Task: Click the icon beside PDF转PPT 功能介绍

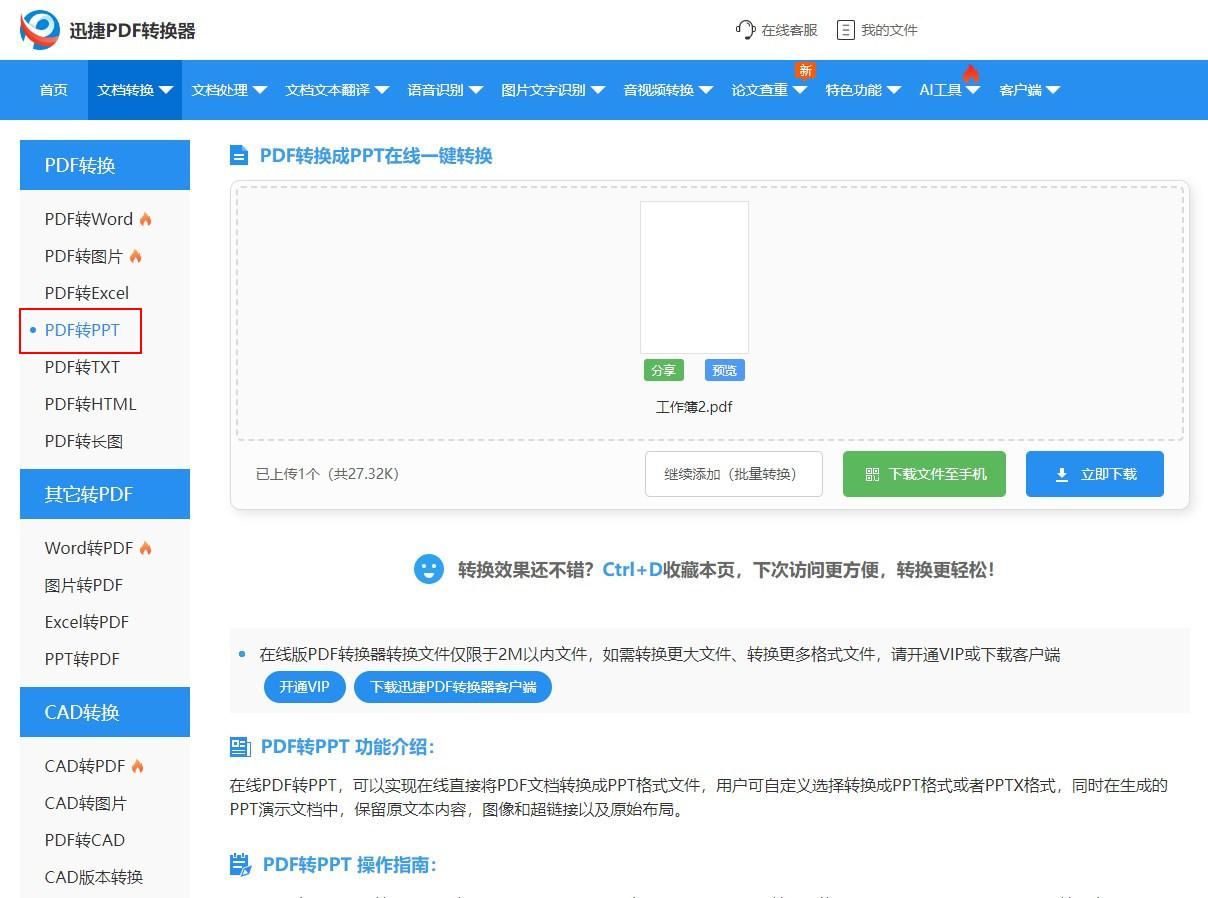Action: pos(240,747)
